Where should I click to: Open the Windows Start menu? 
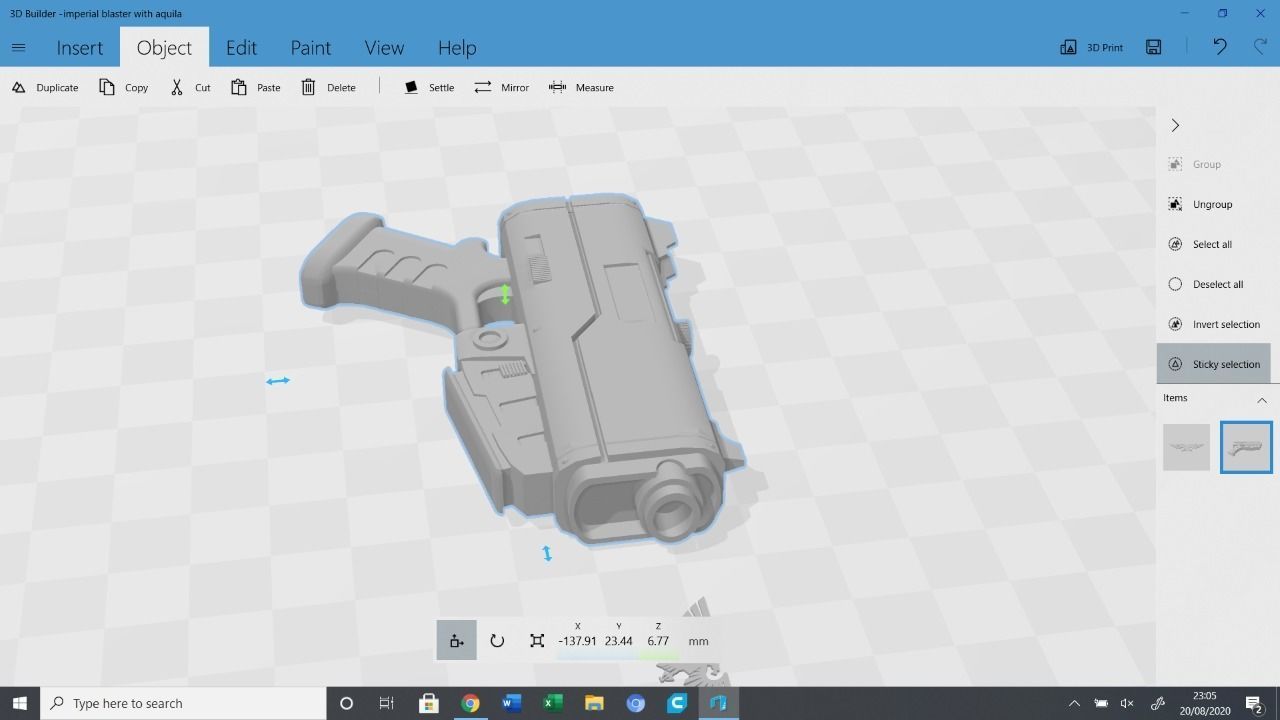19,703
